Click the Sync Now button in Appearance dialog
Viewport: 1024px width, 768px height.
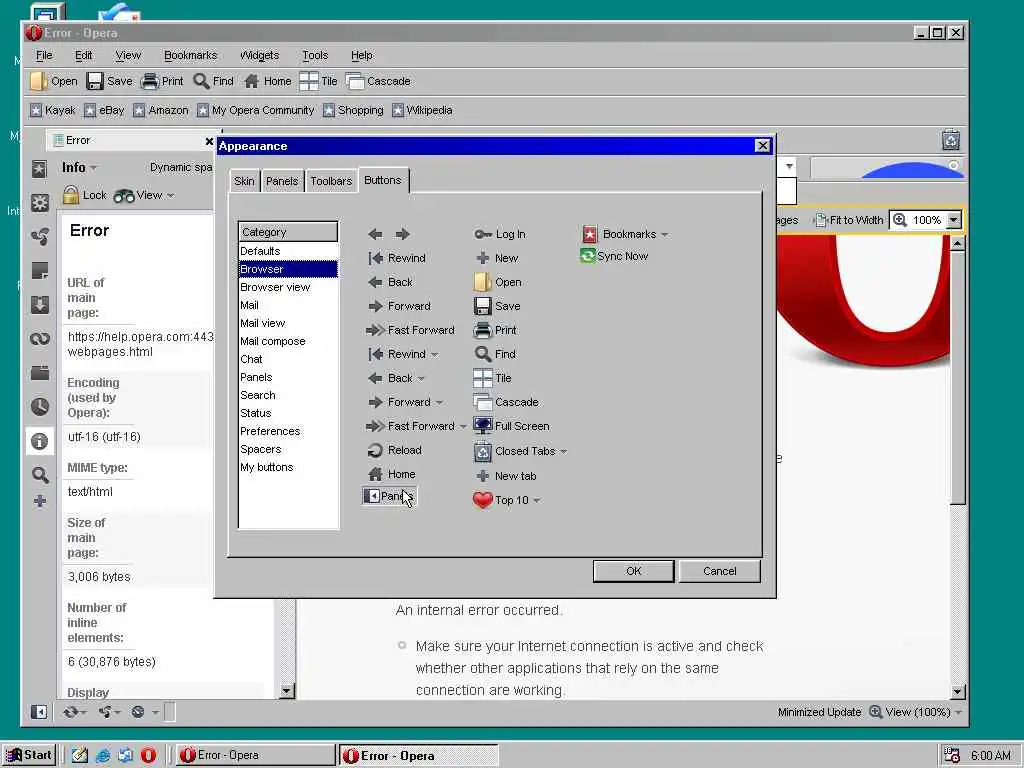pyautogui.click(x=614, y=256)
